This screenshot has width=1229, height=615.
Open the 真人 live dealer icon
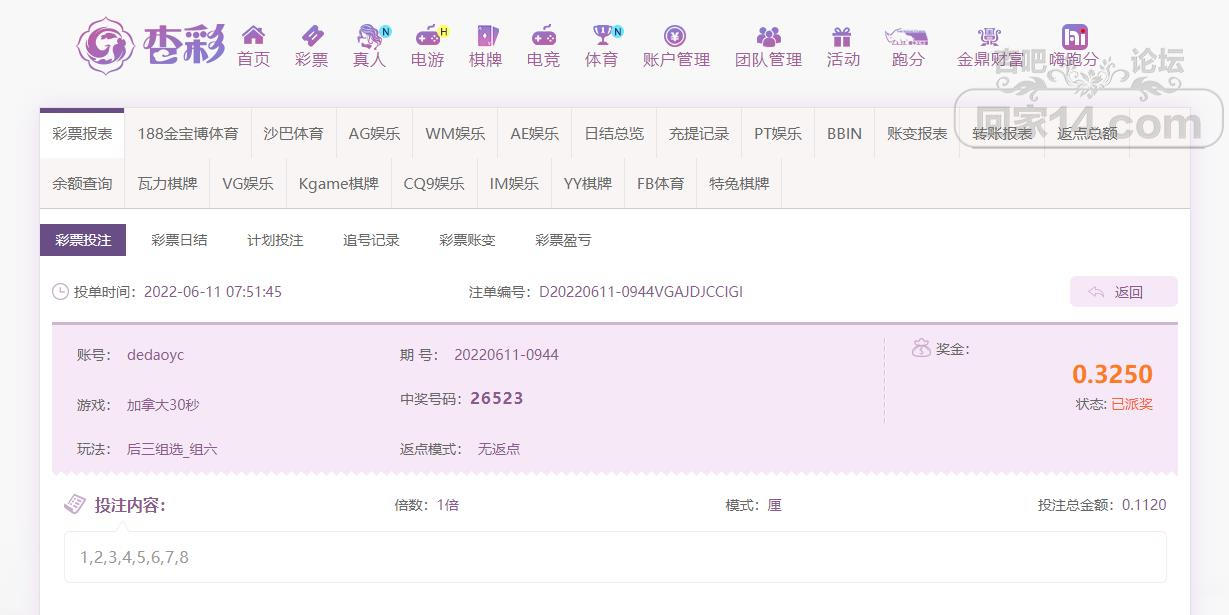(x=370, y=36)
